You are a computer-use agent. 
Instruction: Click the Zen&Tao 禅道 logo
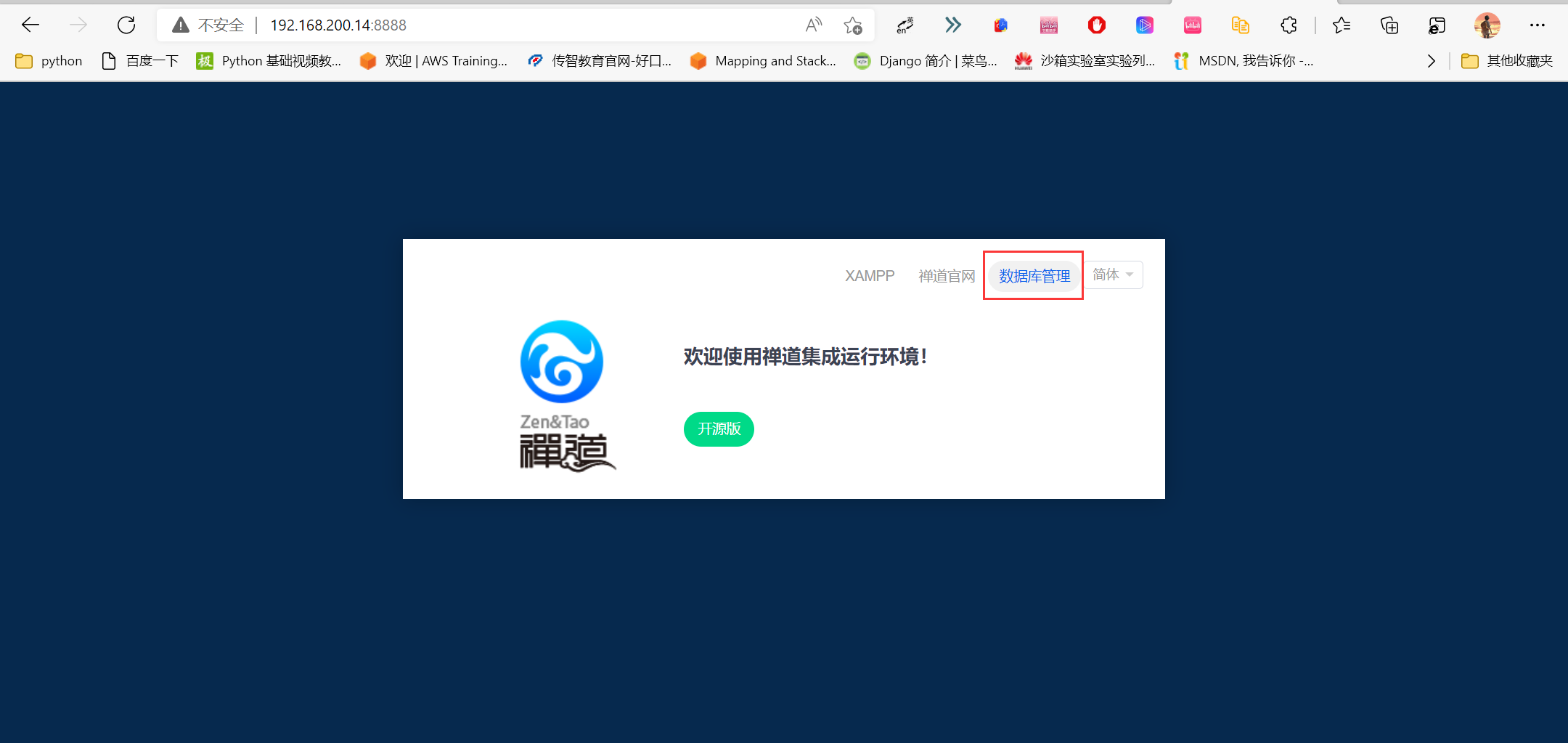[x=562, y=362]
